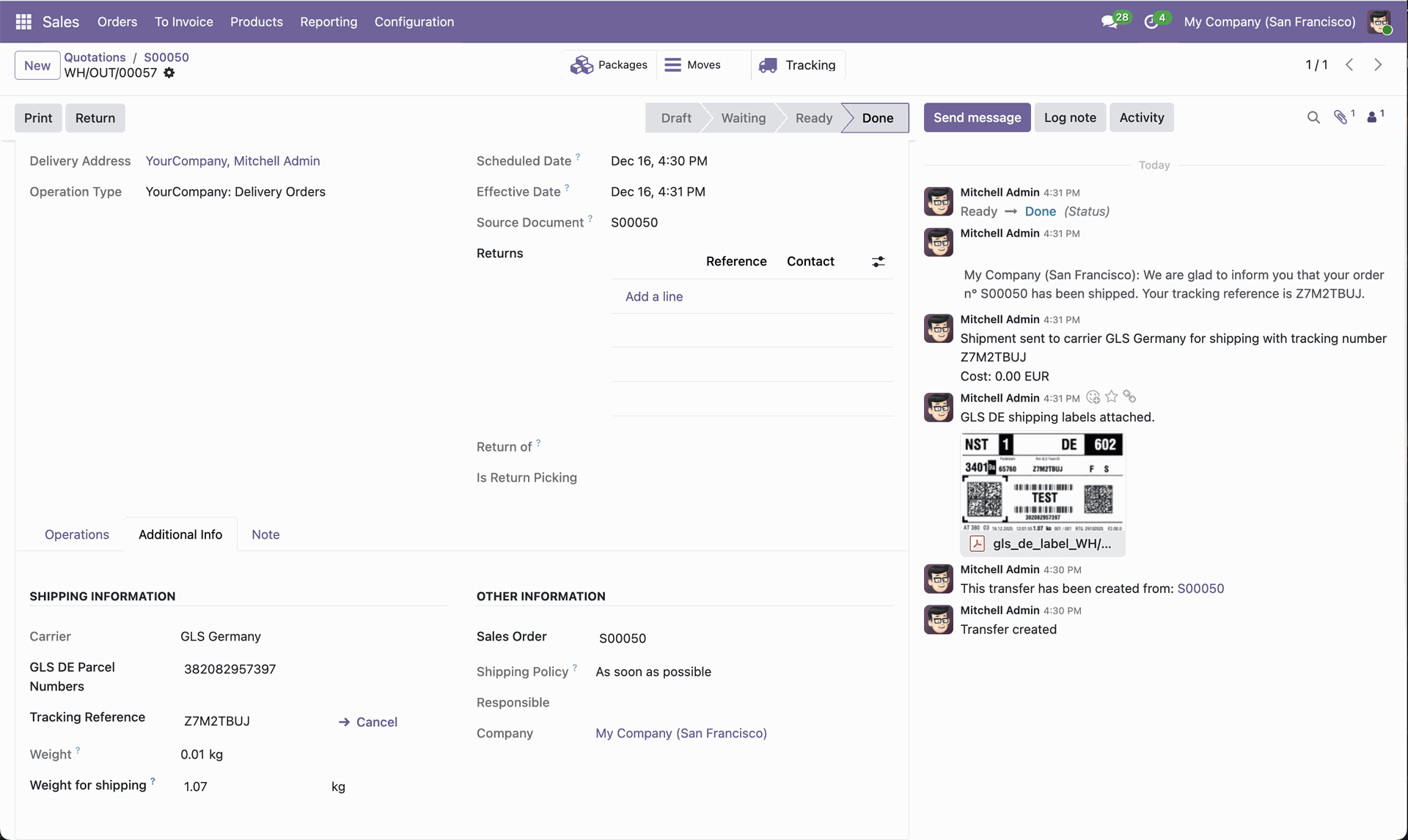Click the Return button

(x=95, y=118)
